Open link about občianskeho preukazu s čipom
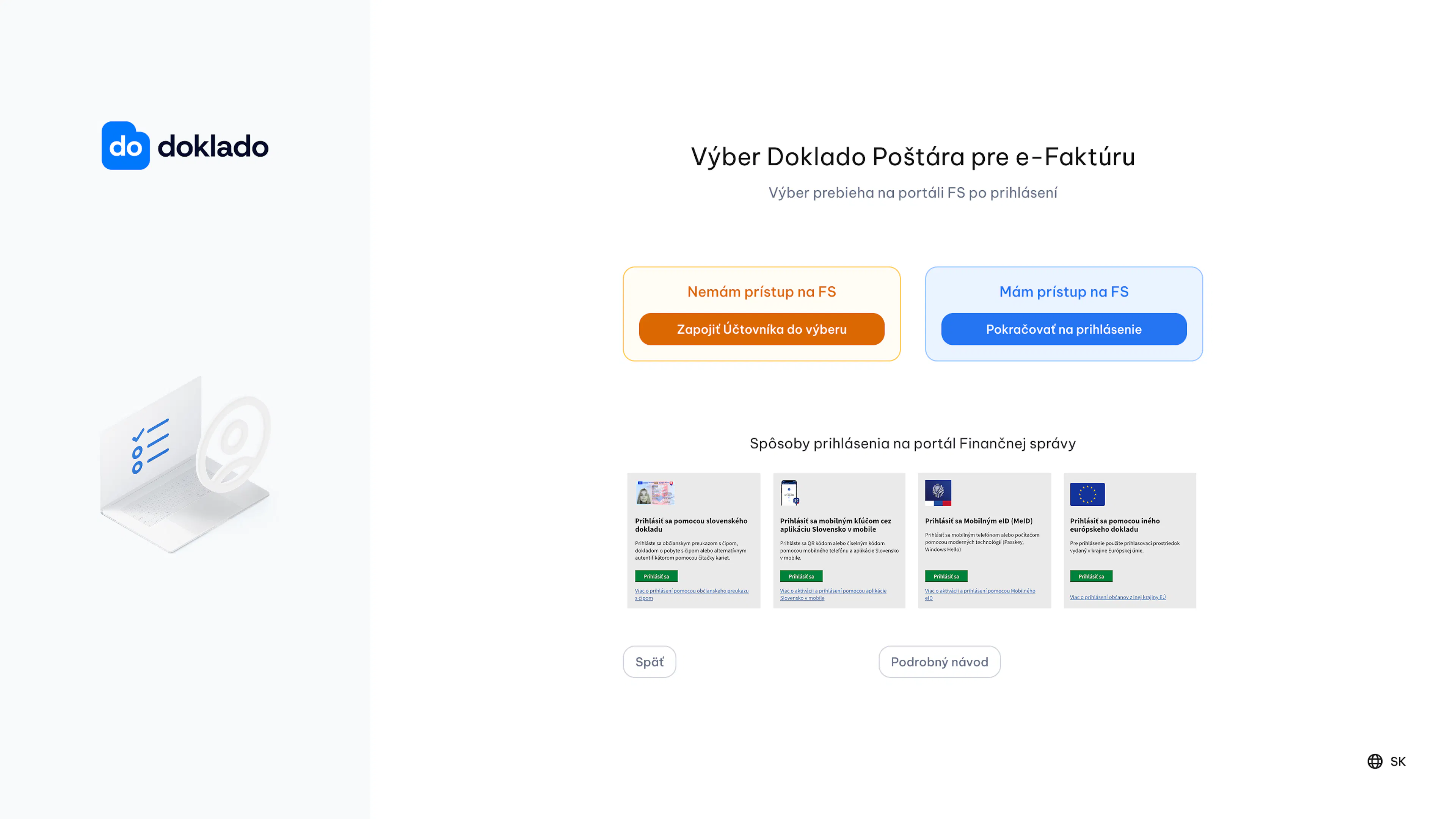1456x819 pixels. [x=692, y=594]
